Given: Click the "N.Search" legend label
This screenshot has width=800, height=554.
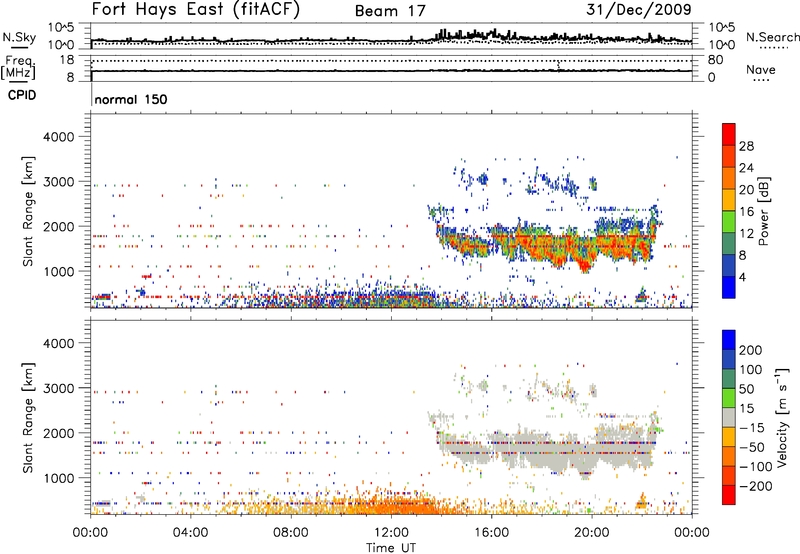Looking at the screenshot, I should [772, 37].
